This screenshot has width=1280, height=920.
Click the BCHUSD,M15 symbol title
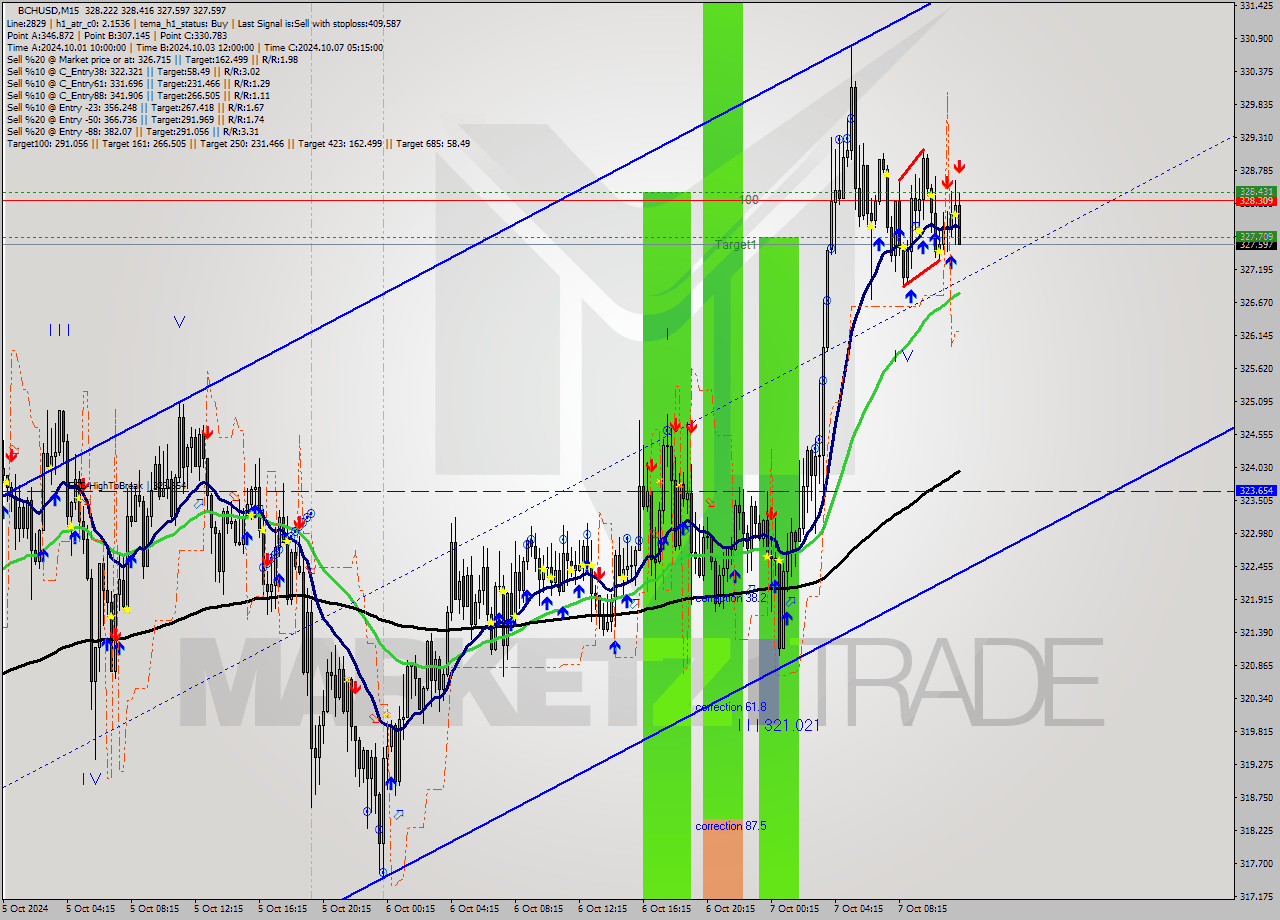[49, 11]
